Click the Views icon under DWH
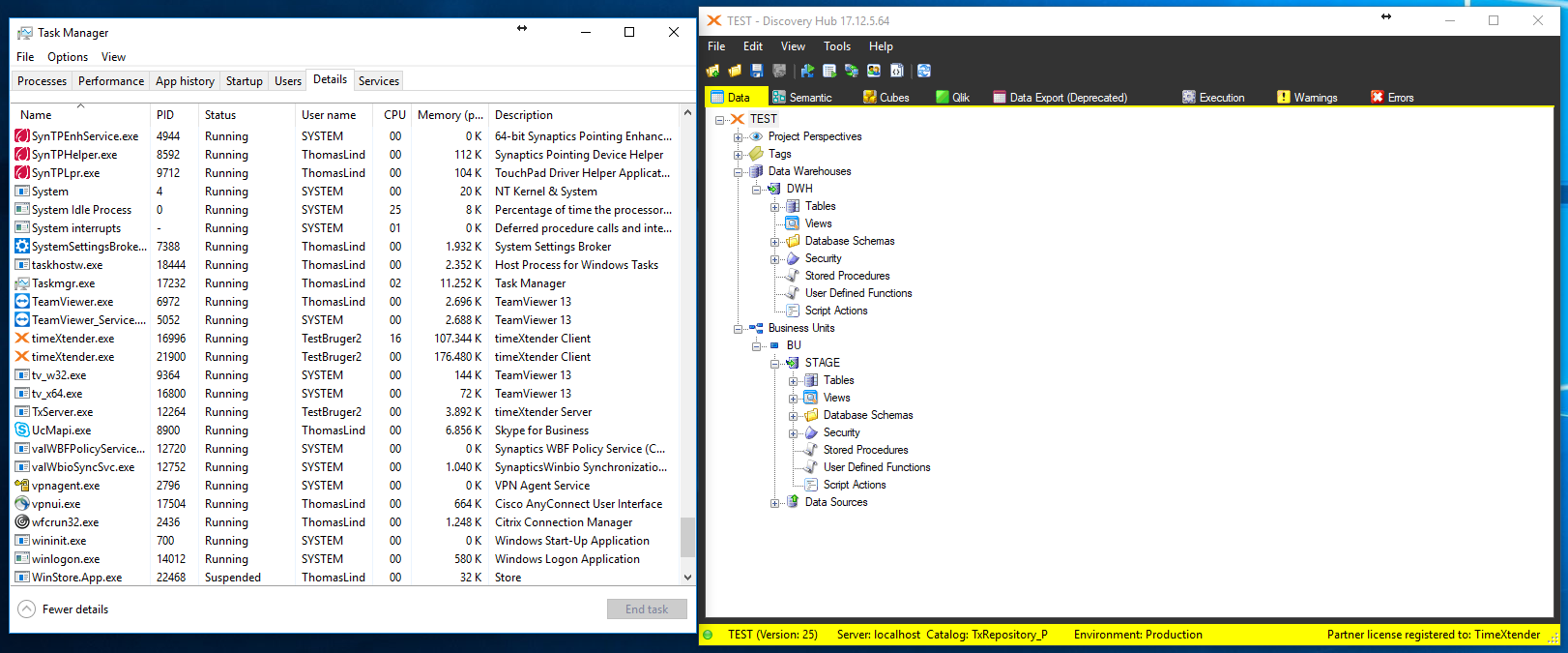Image resolution: width=1568 pixels, height=653 pixels. point(793,223)
